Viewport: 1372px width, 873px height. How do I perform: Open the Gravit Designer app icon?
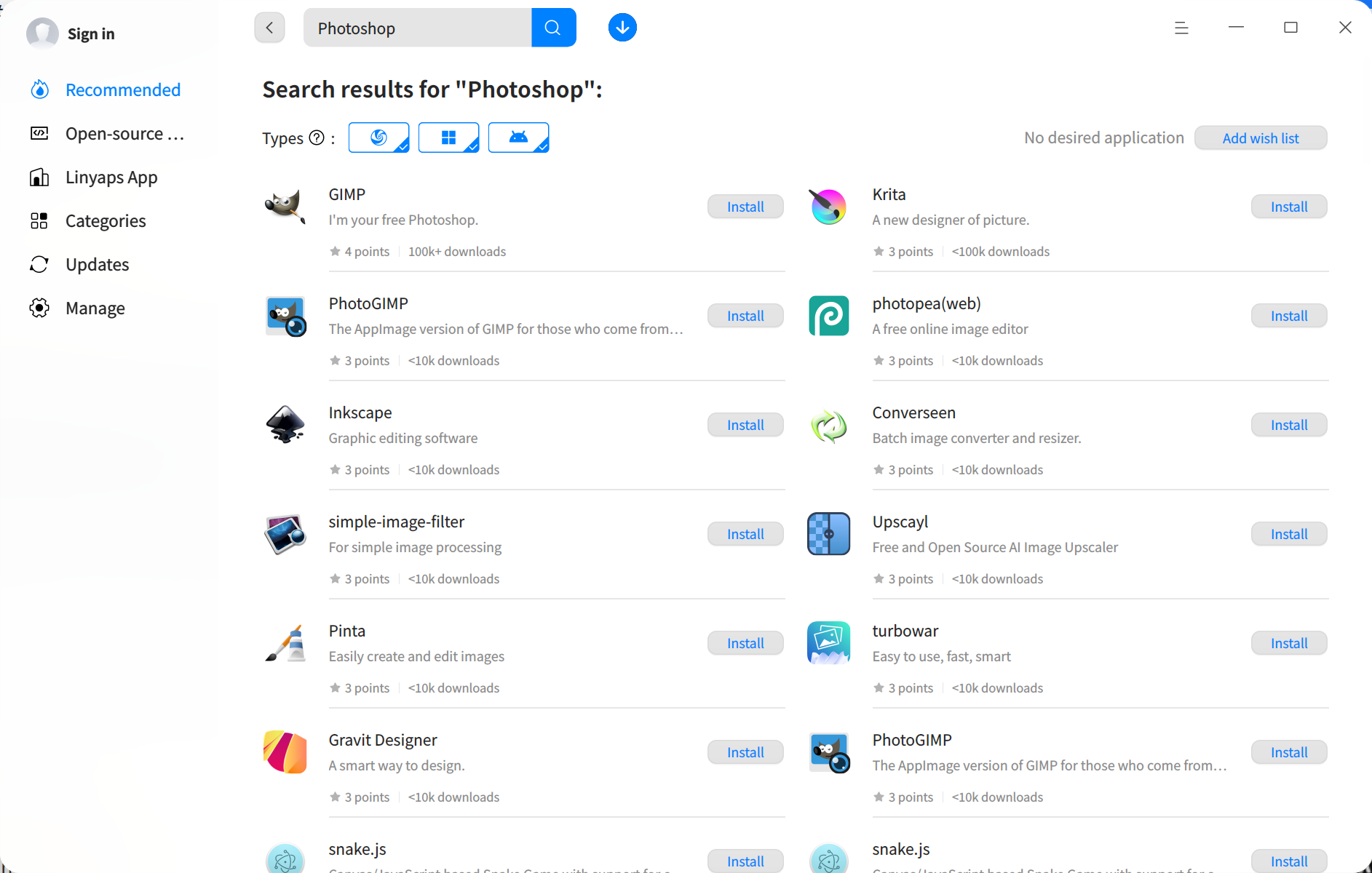point(285,752)
